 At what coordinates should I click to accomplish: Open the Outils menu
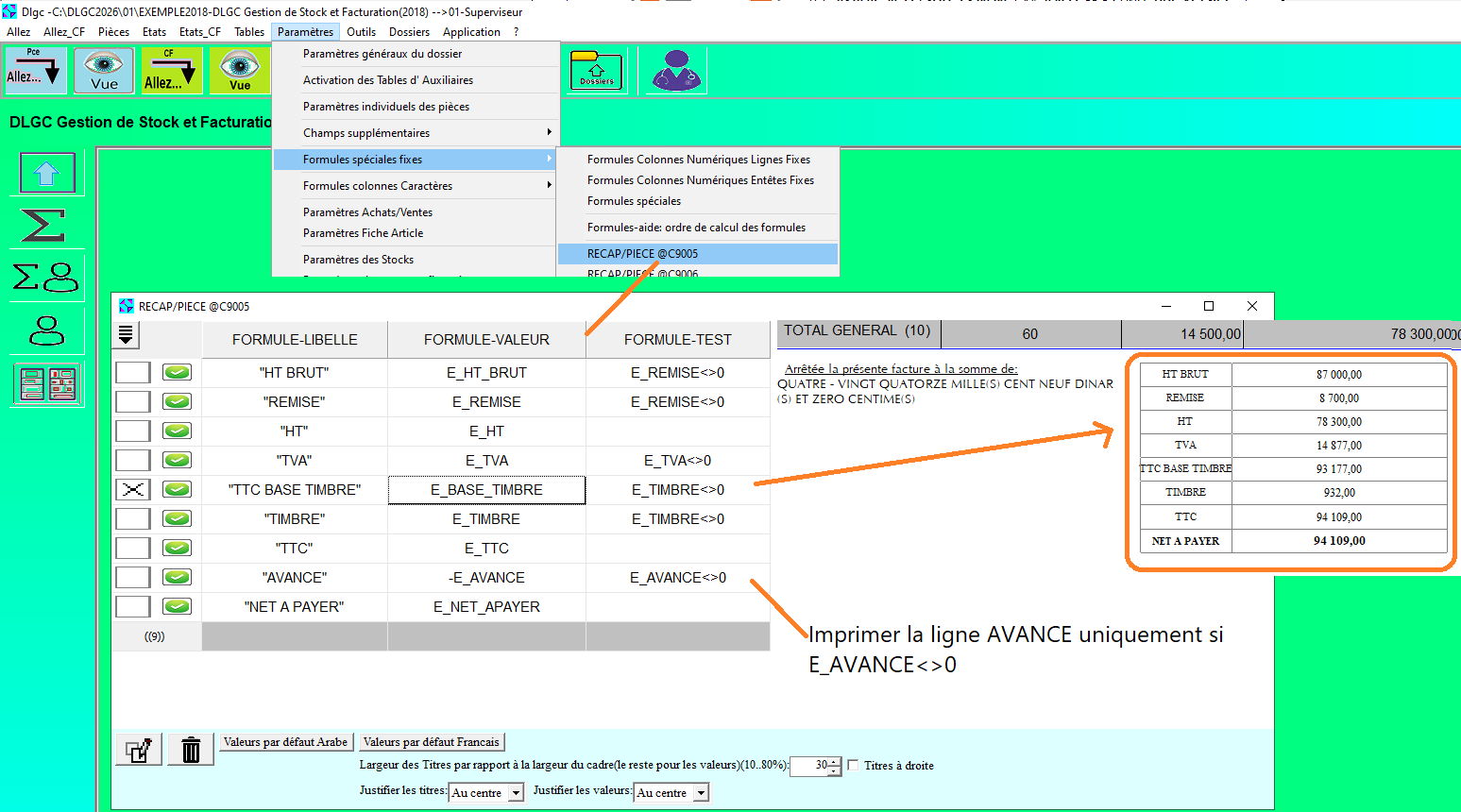coord(361,32)
